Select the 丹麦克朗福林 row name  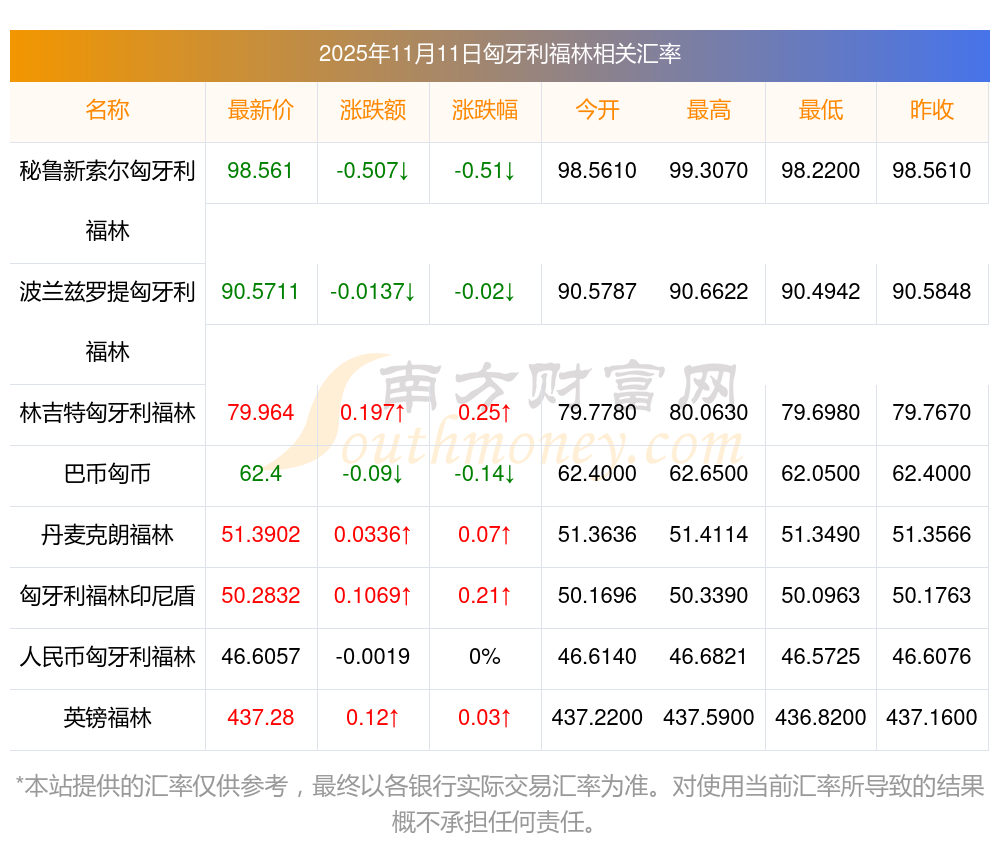click(x=107, y=535)
